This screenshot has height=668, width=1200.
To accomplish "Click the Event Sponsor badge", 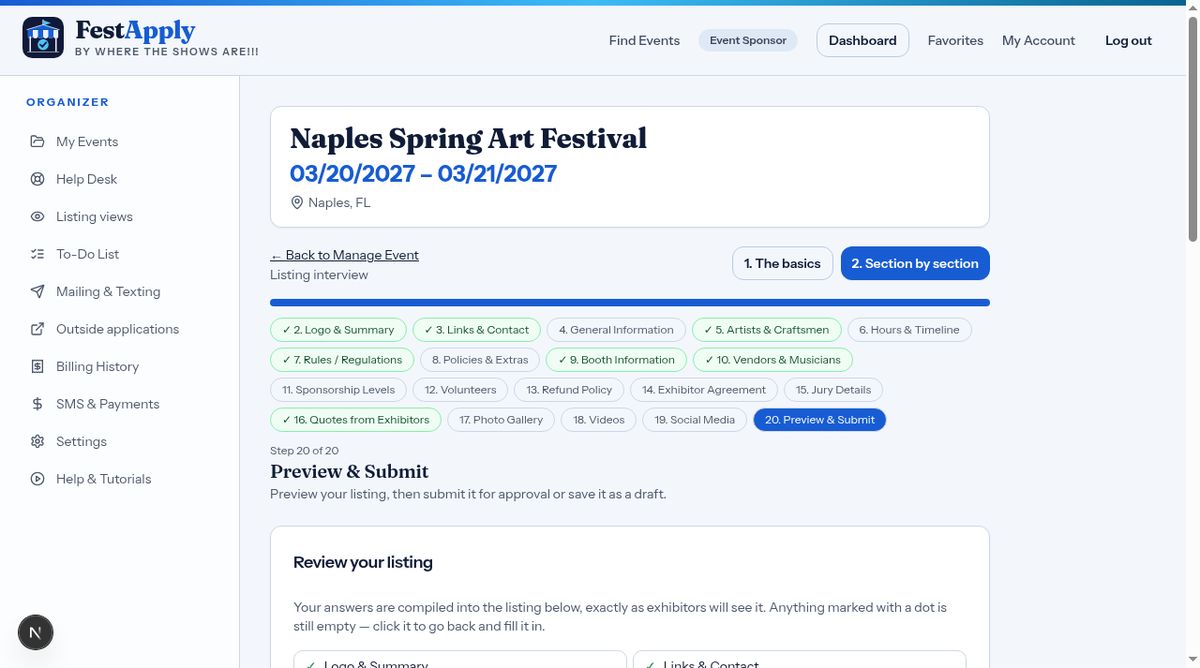I will (748, 40).
